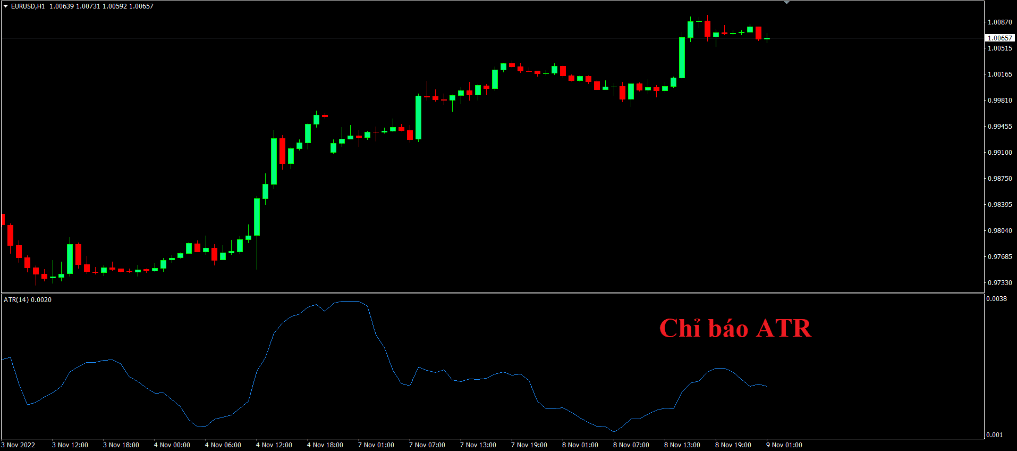Click the 3 Nov 18:00 time label
The width and height of the screenshot is (1017, 451).
click(x=121, y=446)
